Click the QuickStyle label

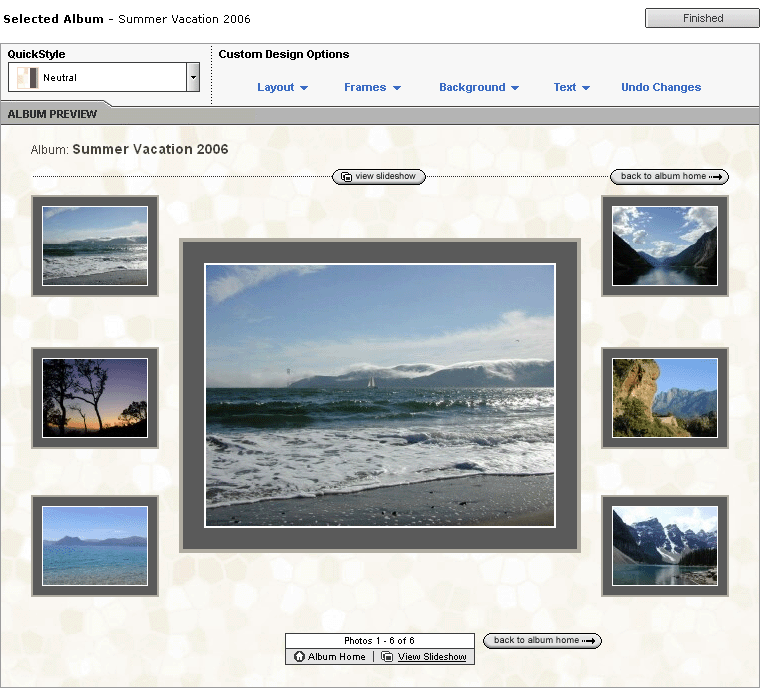[36, 54]
